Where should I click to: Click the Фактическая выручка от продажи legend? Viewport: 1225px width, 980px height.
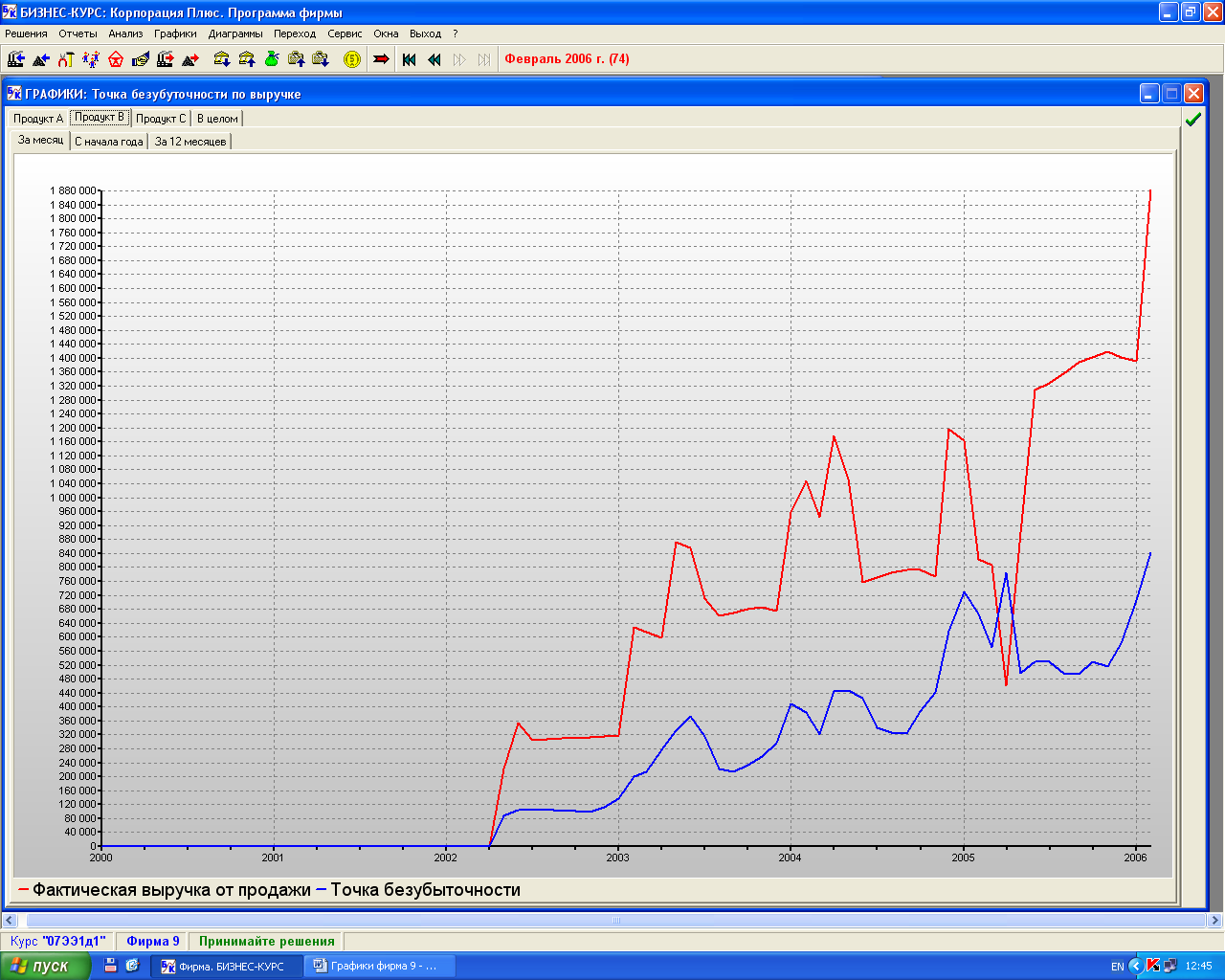(x=165, y=890)
